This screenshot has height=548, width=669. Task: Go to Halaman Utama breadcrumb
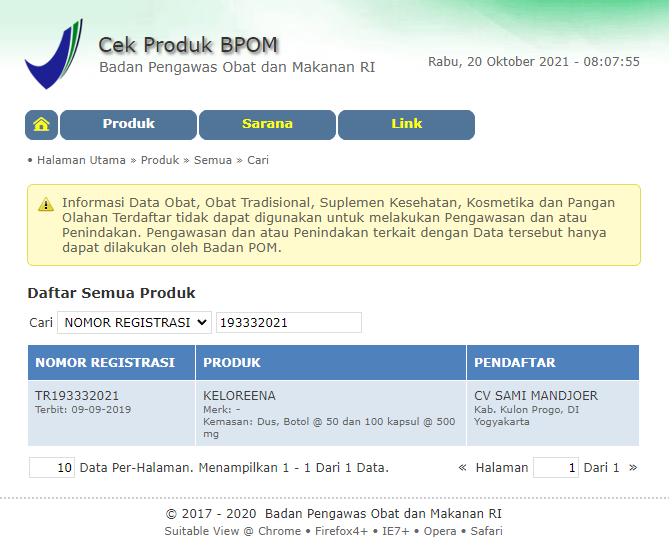coord(81,160)
